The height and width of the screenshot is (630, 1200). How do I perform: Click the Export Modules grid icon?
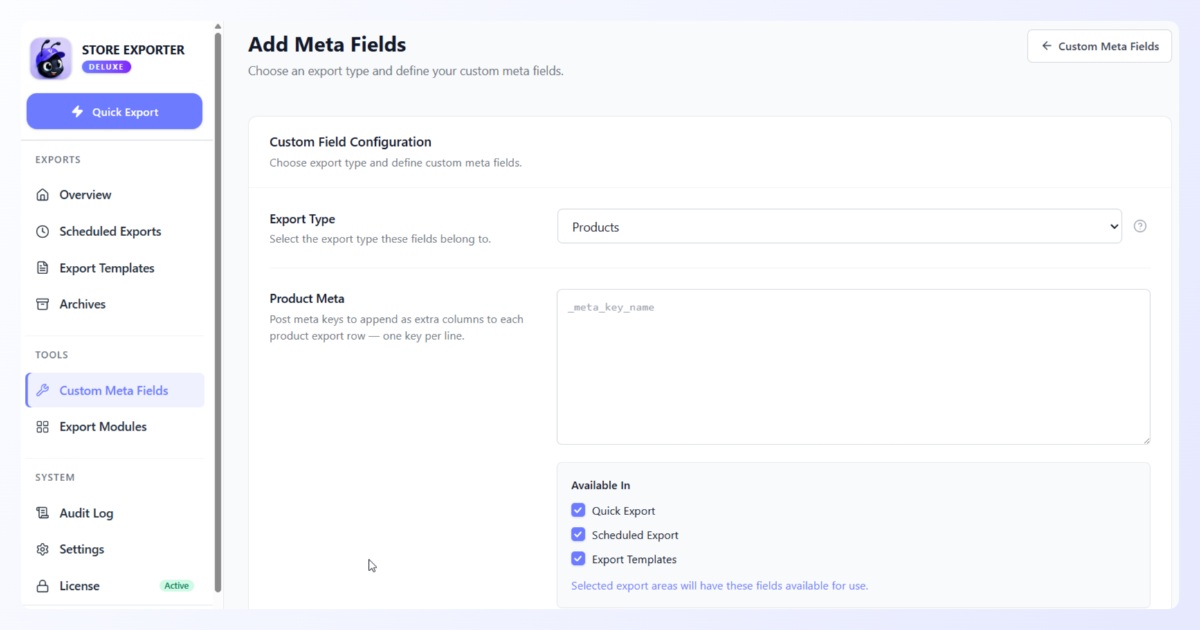click(42, 427)
